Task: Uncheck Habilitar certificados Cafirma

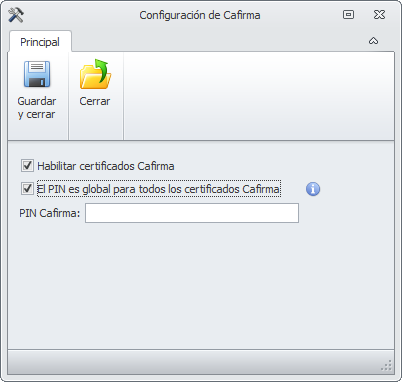Action: coord(27,166)
